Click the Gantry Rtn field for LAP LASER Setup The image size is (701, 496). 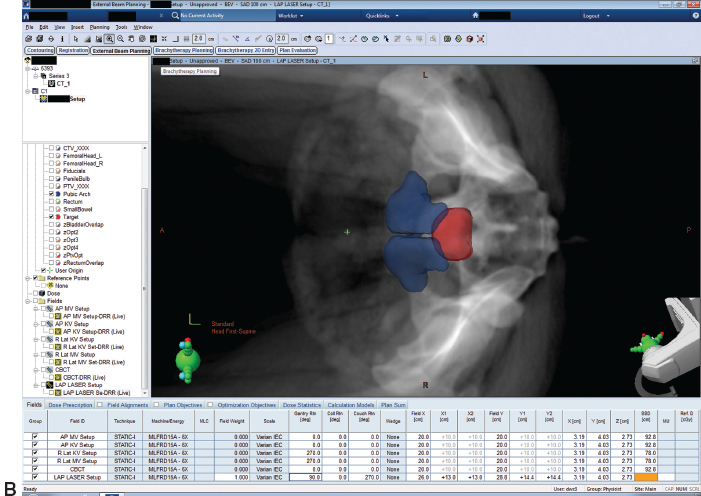click(306, 479)
